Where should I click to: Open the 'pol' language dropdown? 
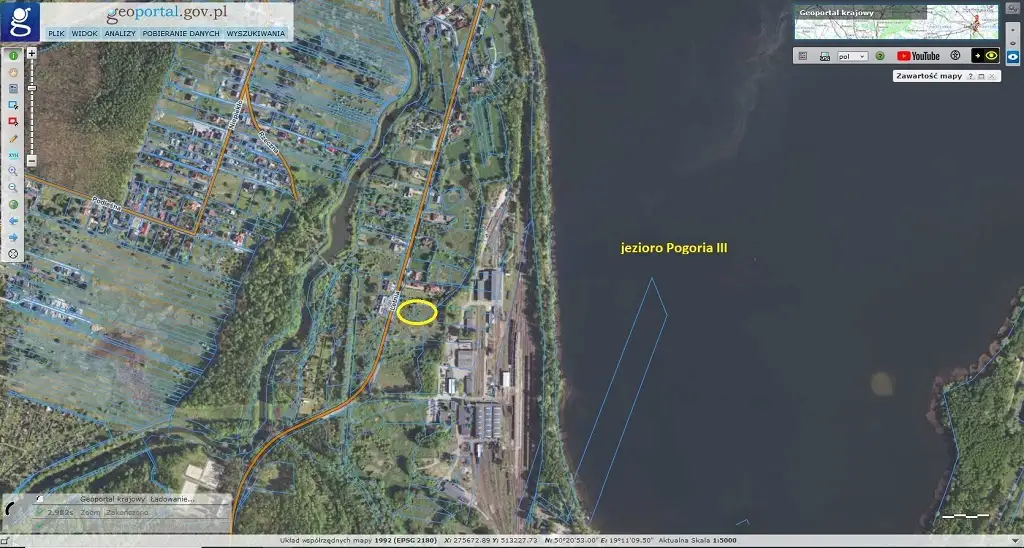[853, 56]
